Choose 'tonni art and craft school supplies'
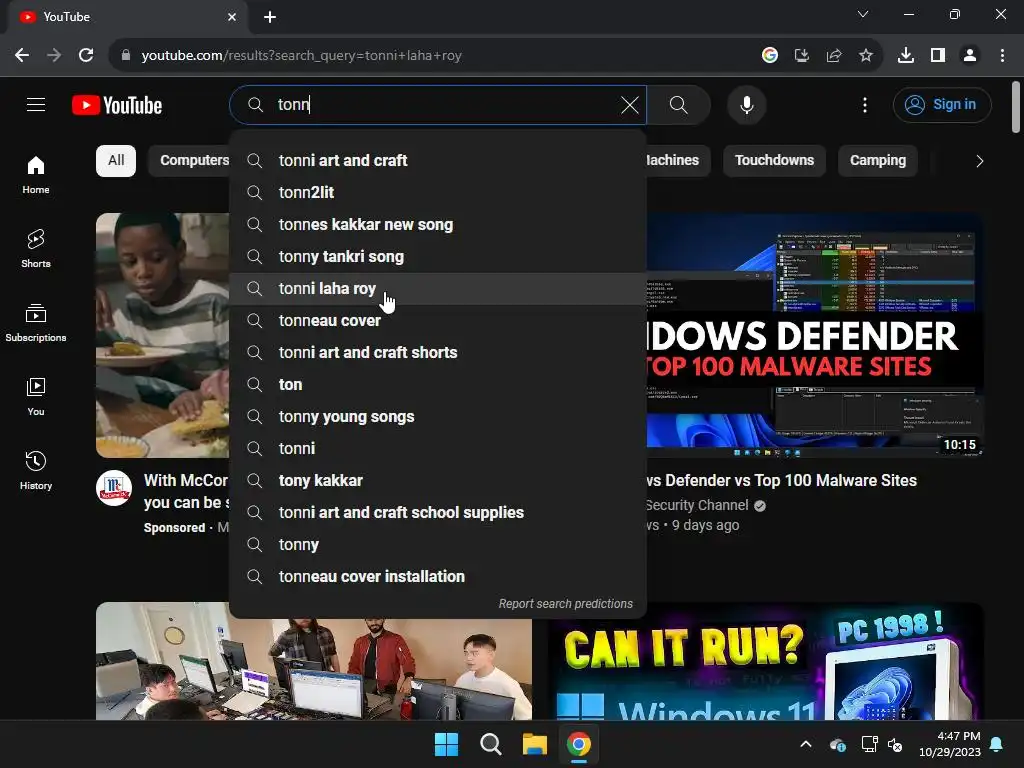Image resolution: width=1024 pixels, height=768 pixels. [438, 512]
